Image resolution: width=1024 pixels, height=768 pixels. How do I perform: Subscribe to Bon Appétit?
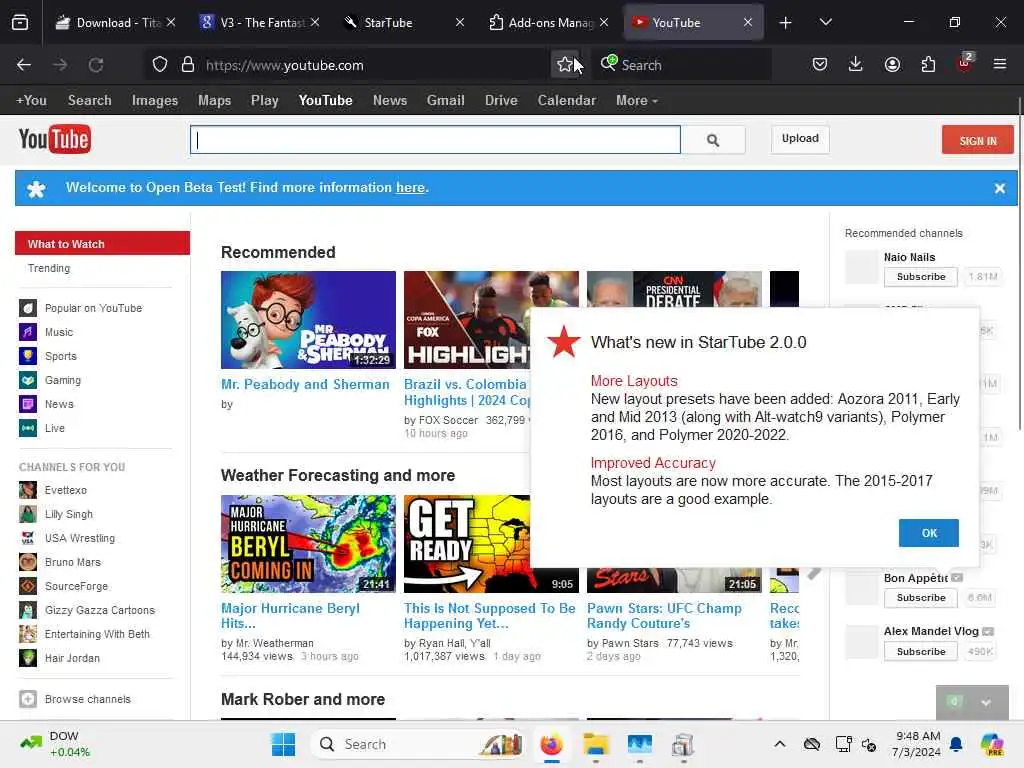click(x=920, y=598)
